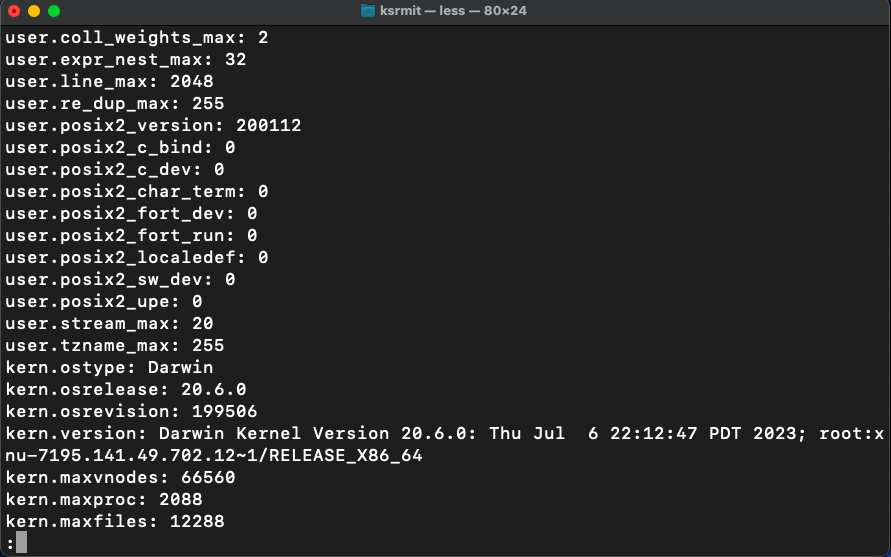The width and height of the screenshot is (891, 557).
Task: Click the line 'kern.maxvnodes: 66560'
Action: pyautogui.click(x=120, y=477)
